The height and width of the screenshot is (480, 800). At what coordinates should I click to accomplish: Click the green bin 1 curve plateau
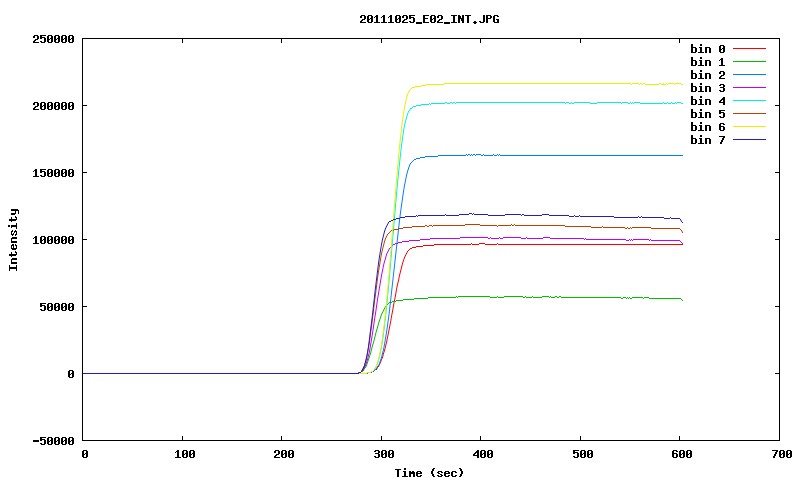coord(536,297)
